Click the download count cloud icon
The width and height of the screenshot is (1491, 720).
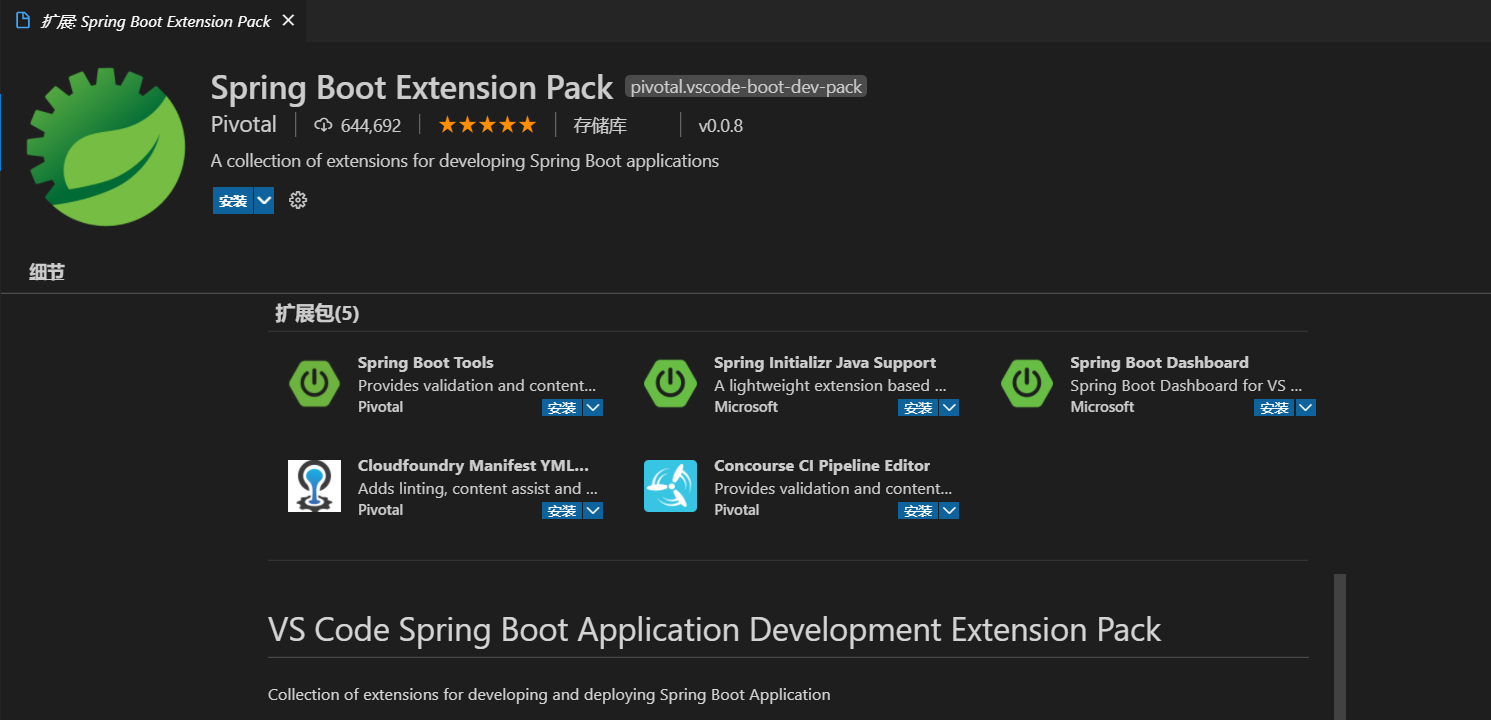323,125
